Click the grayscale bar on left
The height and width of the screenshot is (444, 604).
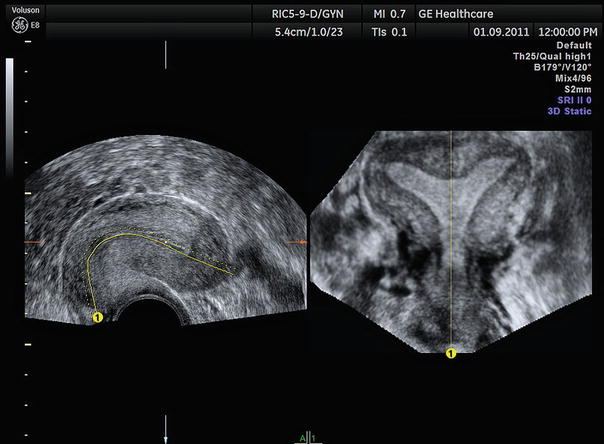pos(10,100)
